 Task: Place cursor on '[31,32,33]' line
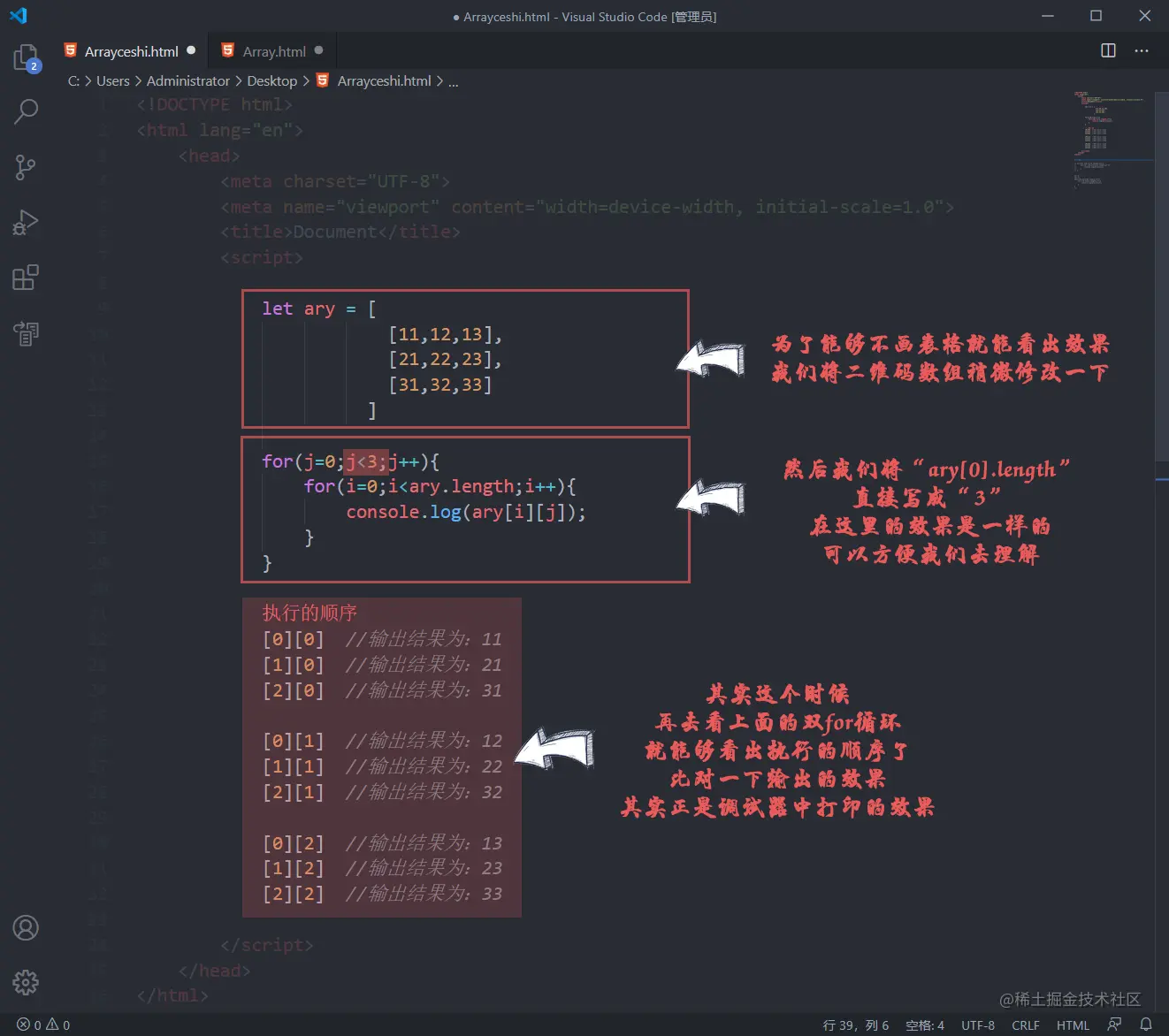point(440,385)
